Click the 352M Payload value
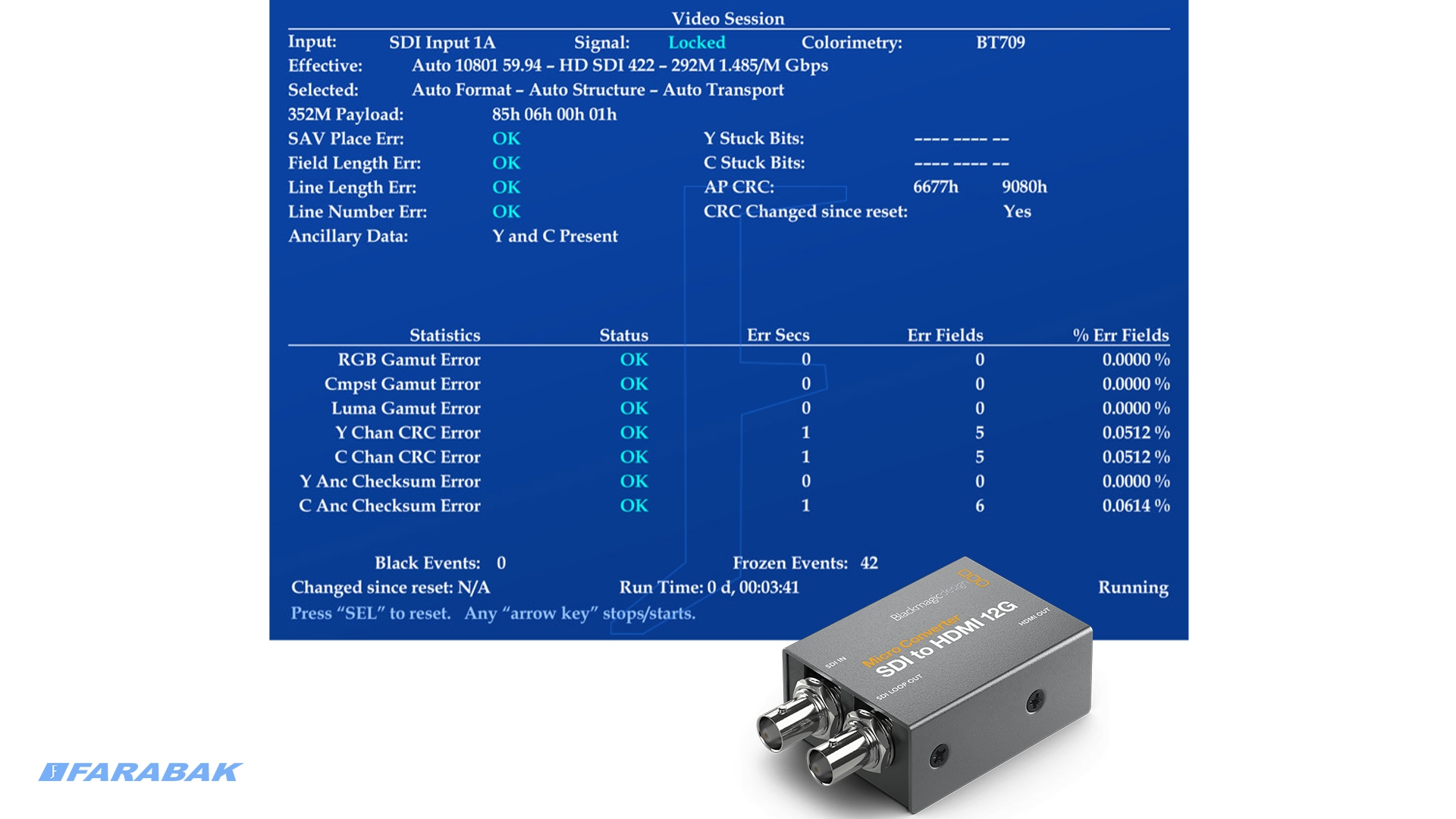The image size is (1456, 819). point(554,115)
